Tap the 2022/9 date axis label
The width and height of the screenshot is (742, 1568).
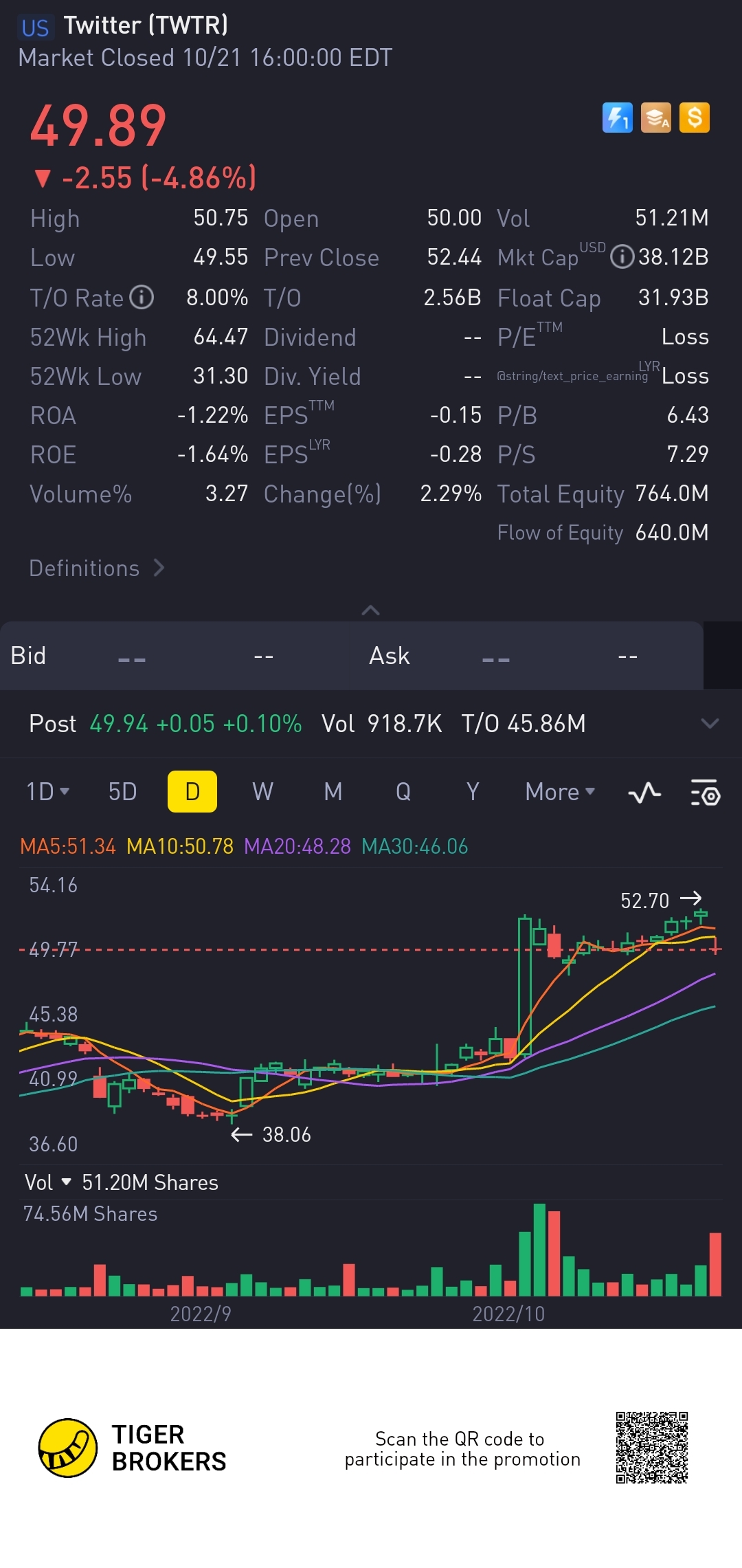tap(201, 1314)
